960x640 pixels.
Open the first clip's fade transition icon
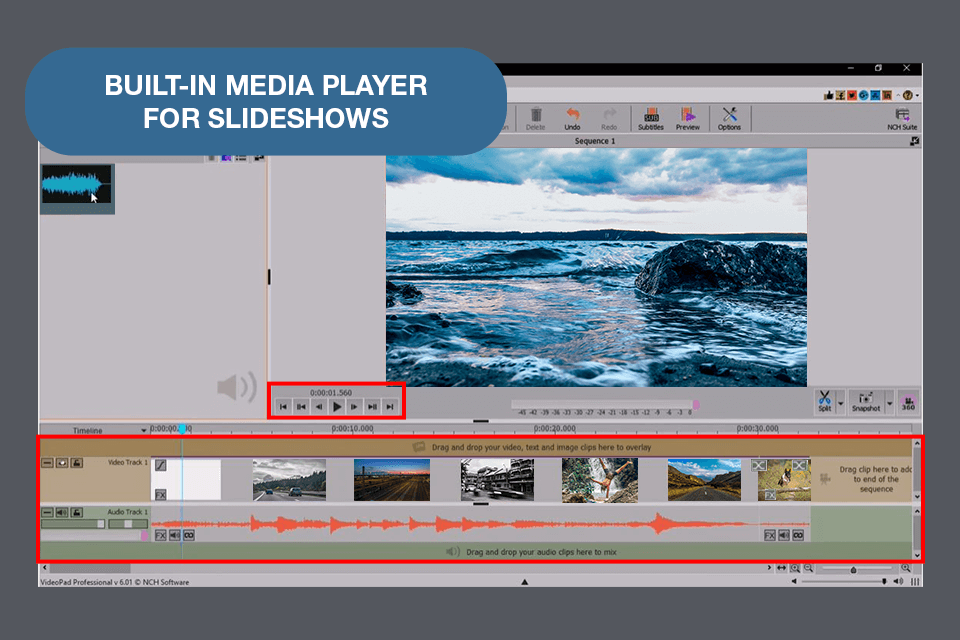coord(160,465)
